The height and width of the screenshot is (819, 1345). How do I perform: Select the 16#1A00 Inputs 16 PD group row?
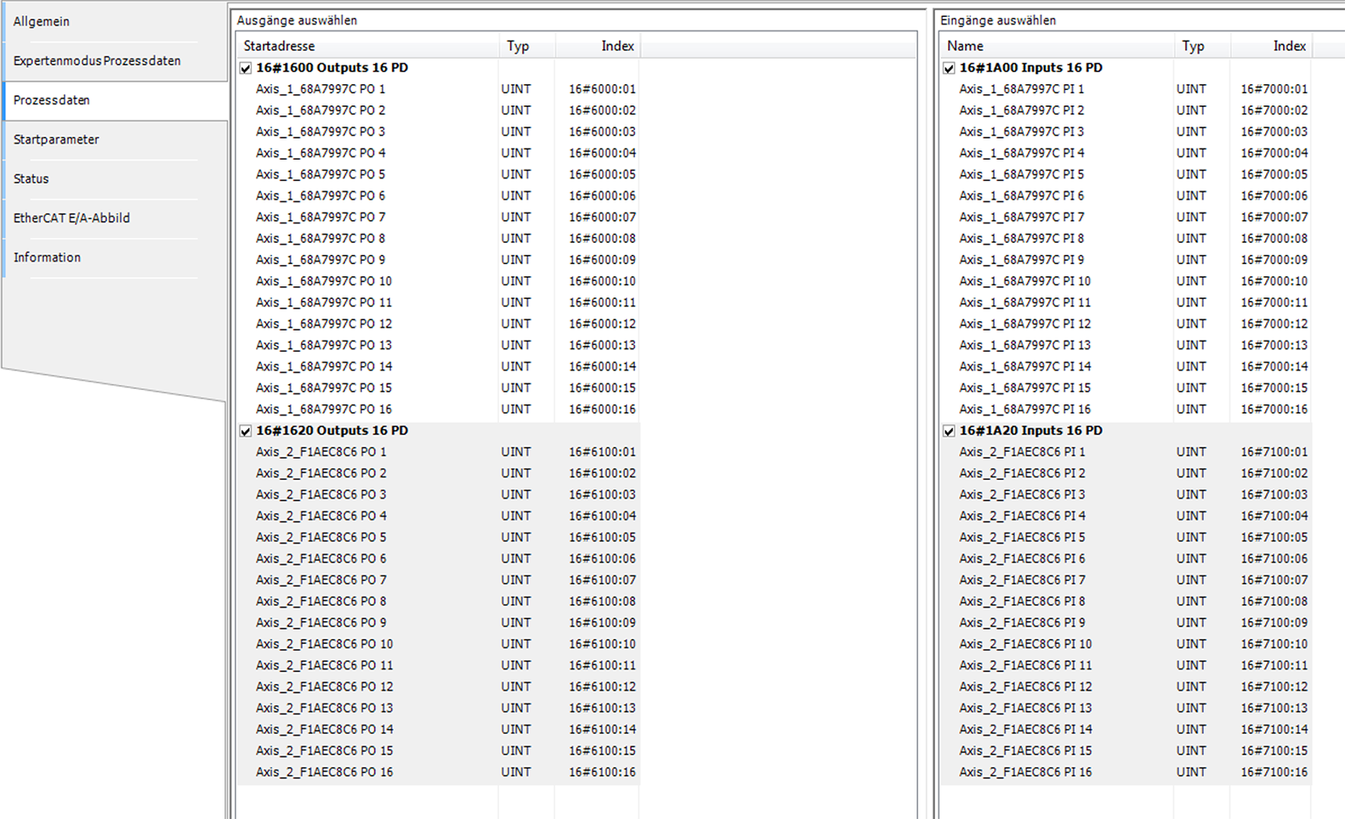[x=1030, y=68]
